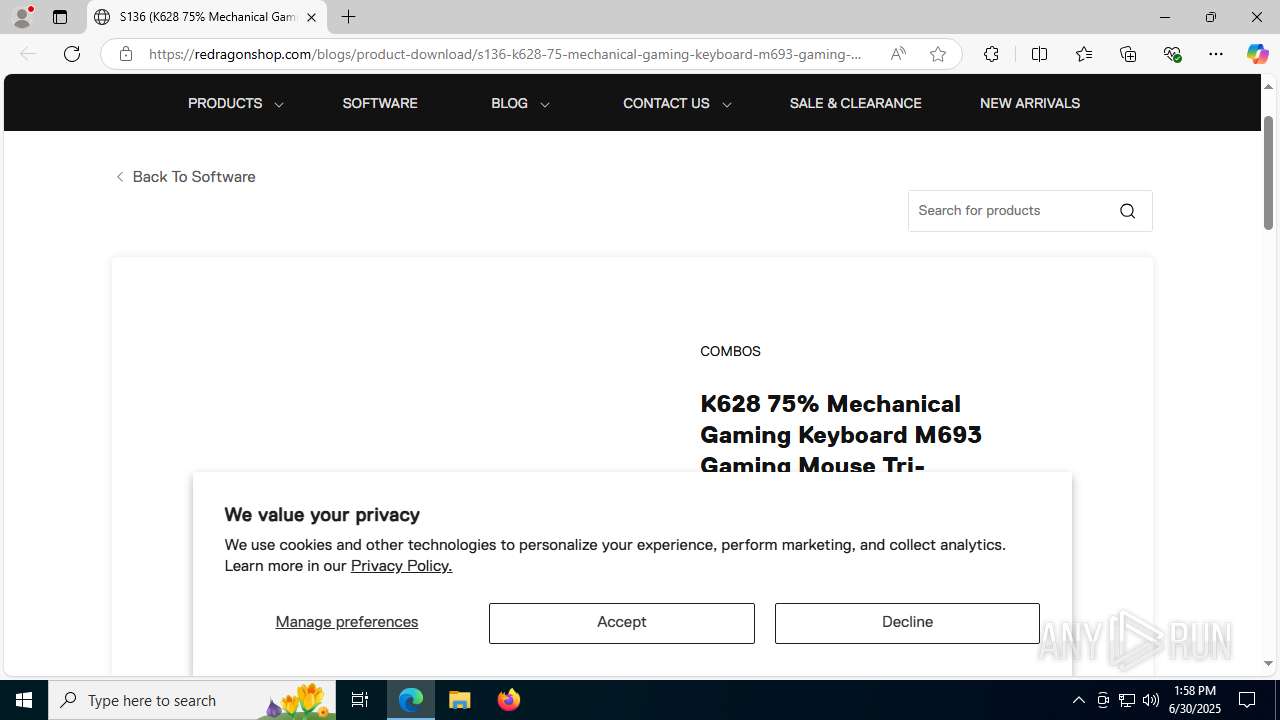The height and width of the screenshot is (720, 1280).
Task: Click the page vertical scrollbar thumb
Action: tap(1268, 173)
